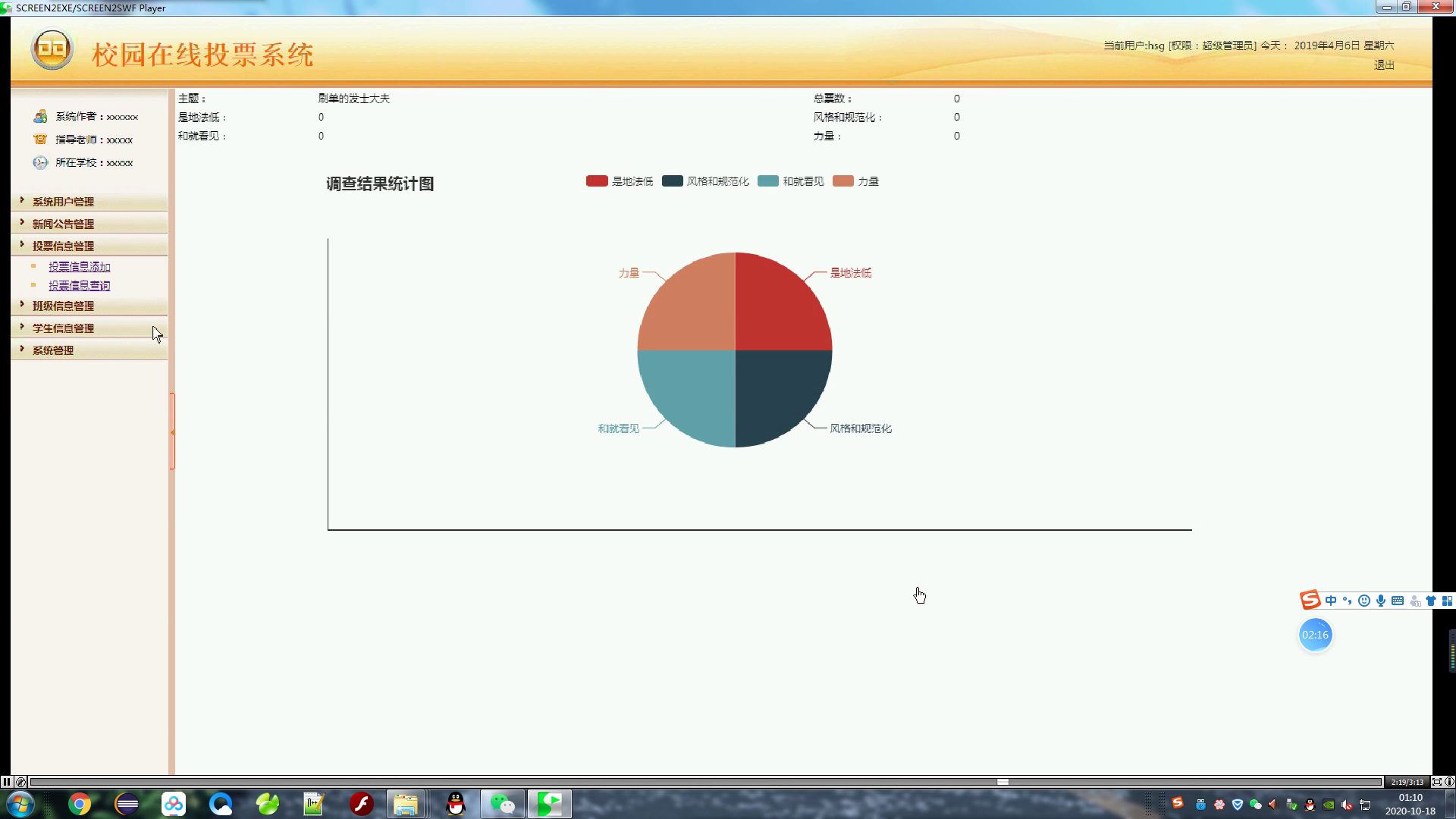1456x819 pixels.
Task: Pause playback in the SCREEN2SWF player
Action: [6, 782]
